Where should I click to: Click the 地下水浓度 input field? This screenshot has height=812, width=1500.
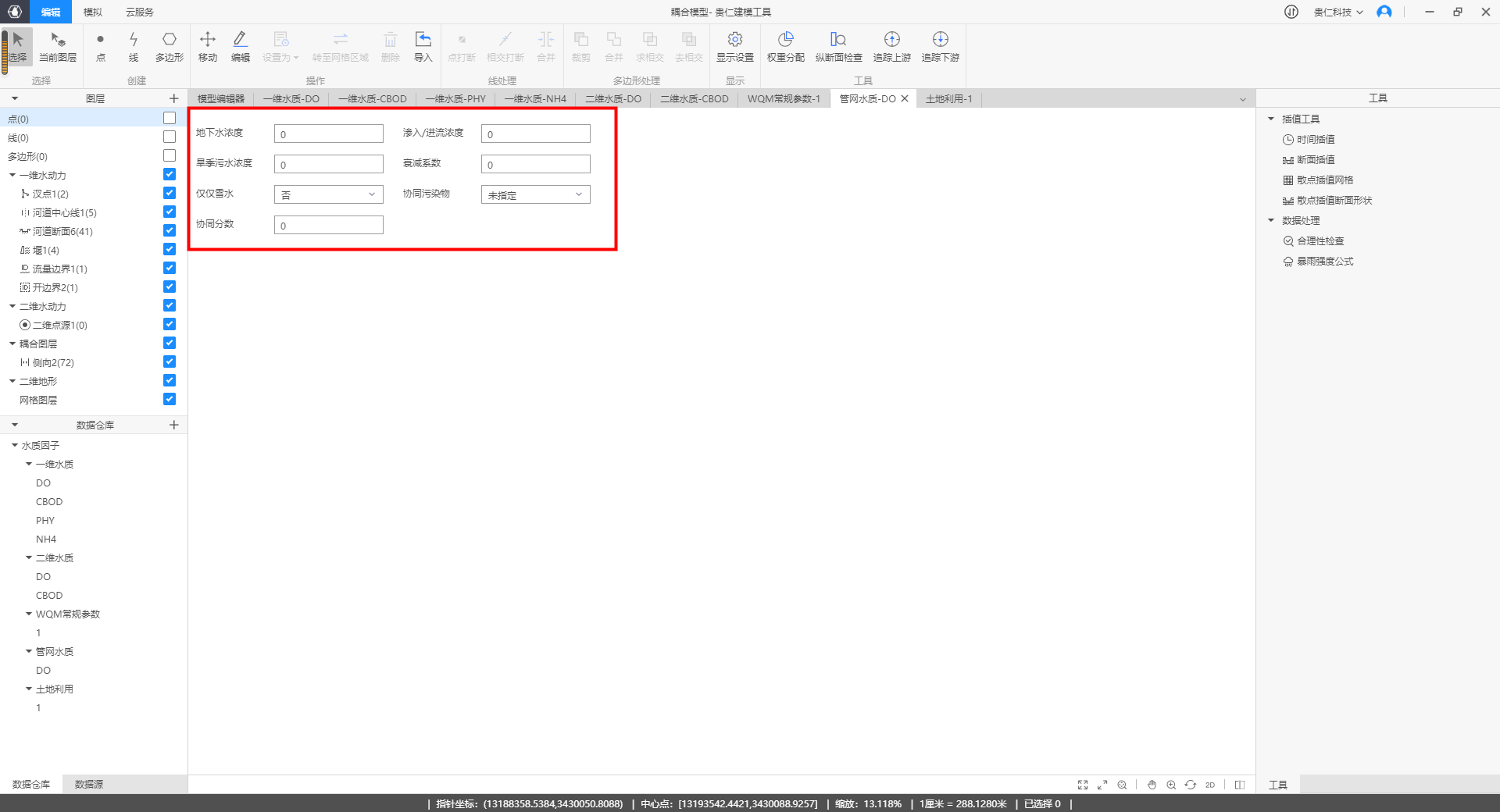[x=329, y=134]
